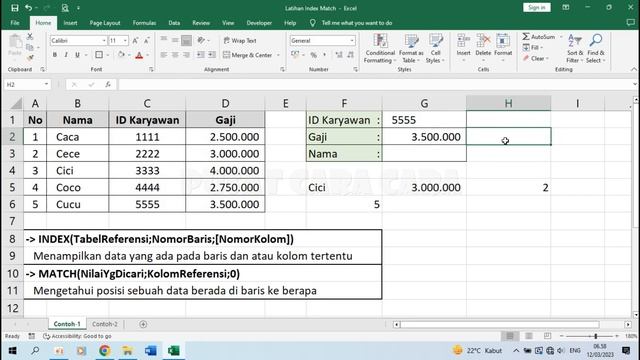Viewport: 640px width, 360px height.
Task: Open the Merge & Center dropdown arrow
Action: 278,55
